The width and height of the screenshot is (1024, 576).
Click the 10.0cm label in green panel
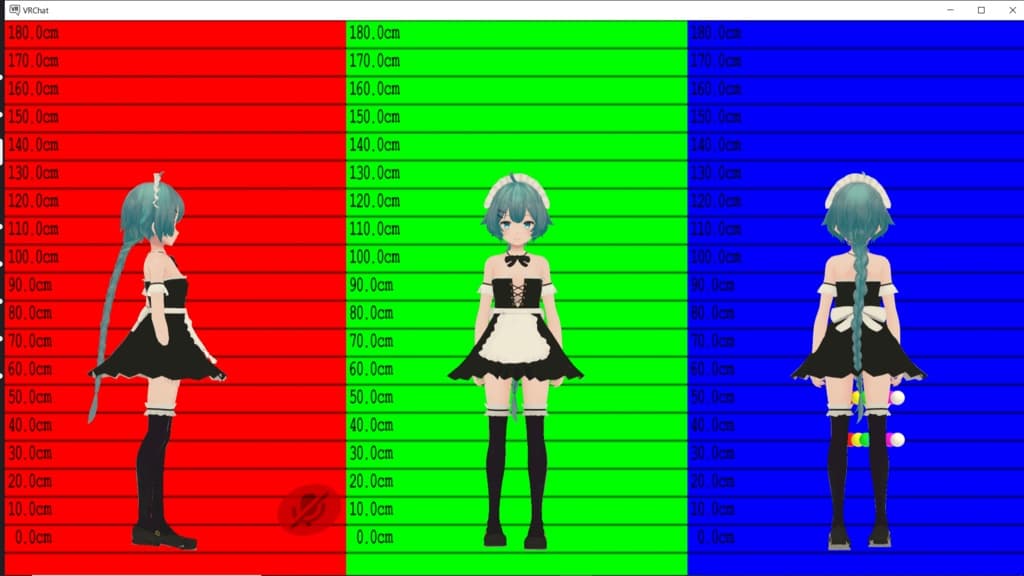pyautogui.click(x=371, y=510)
